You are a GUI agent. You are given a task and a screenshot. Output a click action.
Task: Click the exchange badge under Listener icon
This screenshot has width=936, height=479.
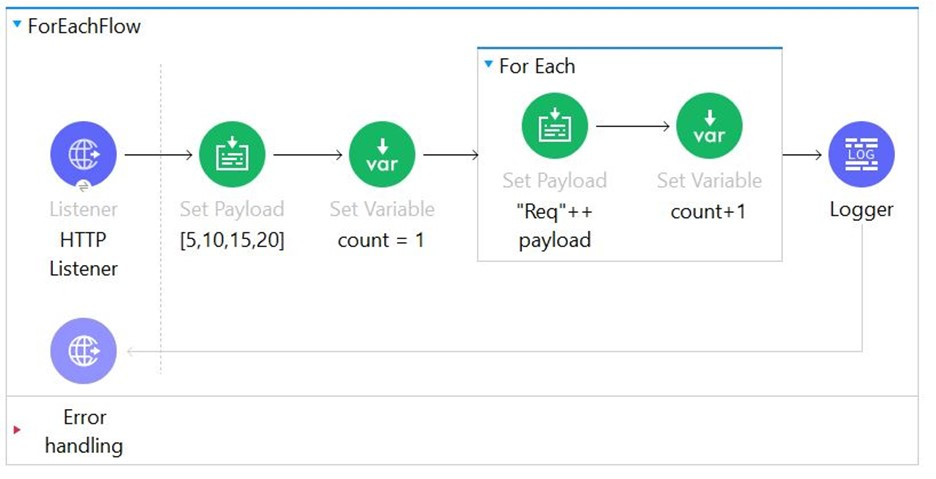click(84, 187)
